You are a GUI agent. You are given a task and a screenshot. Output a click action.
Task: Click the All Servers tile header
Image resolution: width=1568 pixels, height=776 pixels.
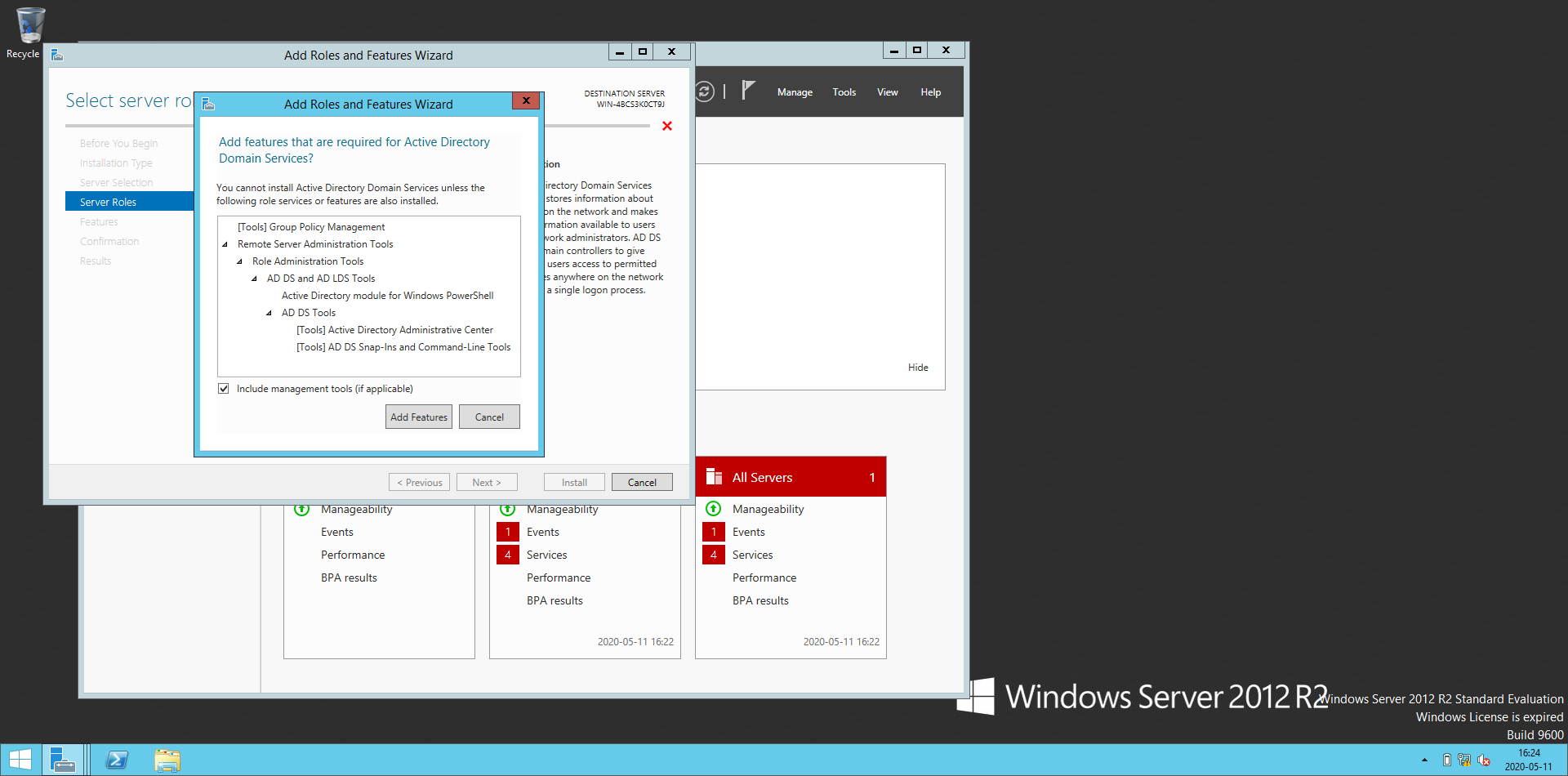point(791,477)
